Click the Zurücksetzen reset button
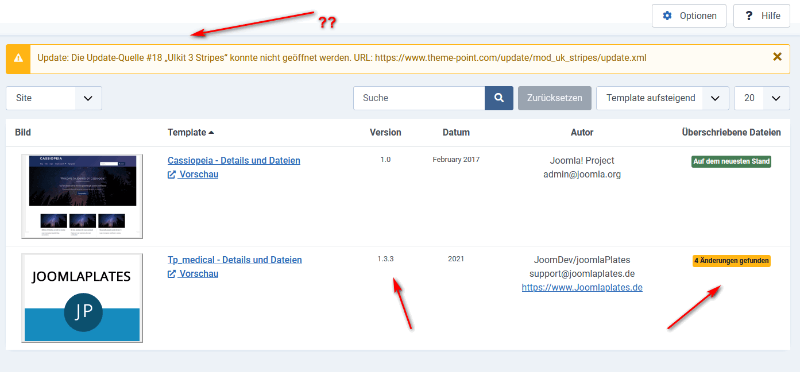This screenshot has width=800, height=372. coord(555,98)
